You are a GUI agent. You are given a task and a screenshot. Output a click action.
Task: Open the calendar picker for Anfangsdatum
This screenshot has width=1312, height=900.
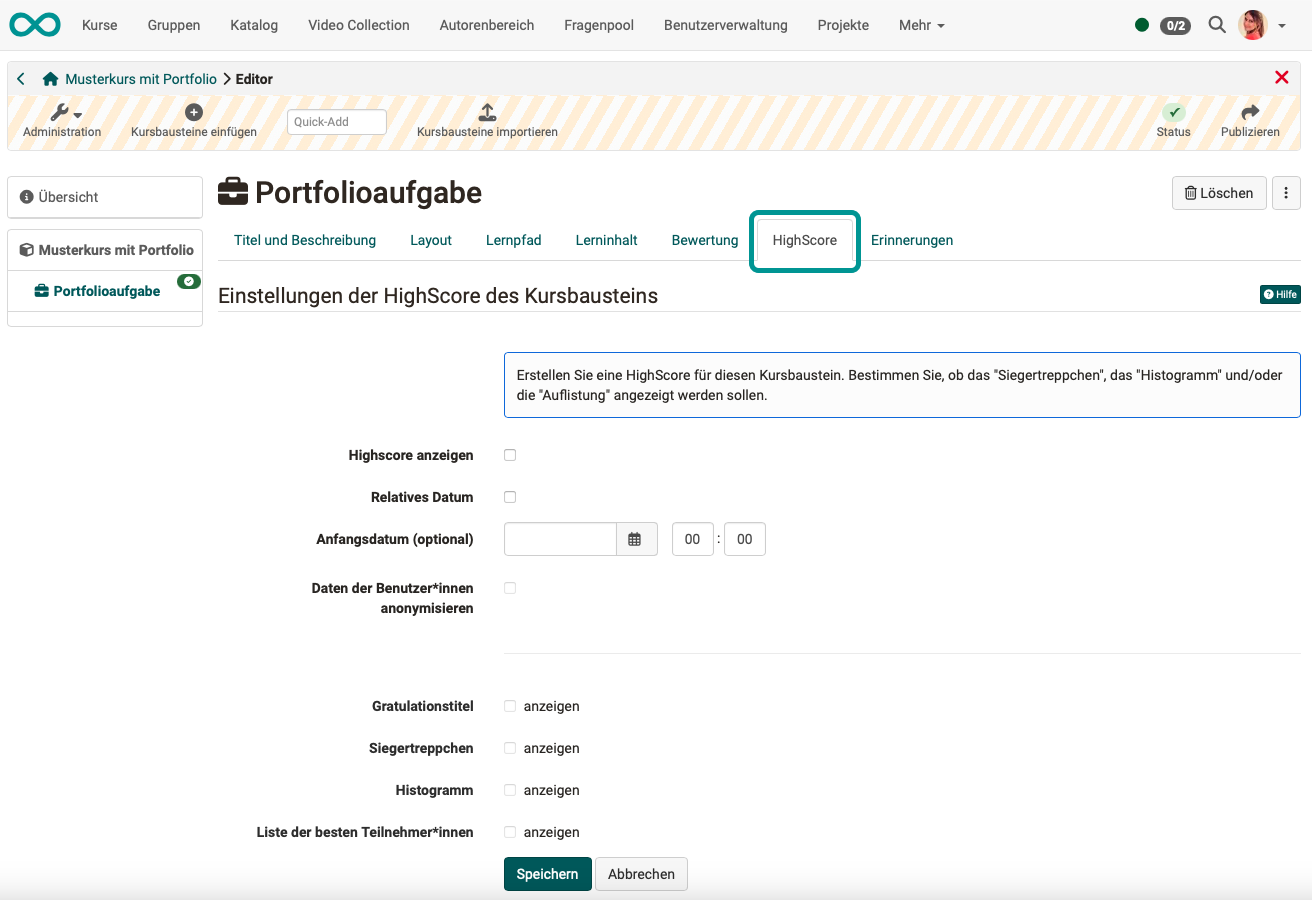(x=637, y=539)
